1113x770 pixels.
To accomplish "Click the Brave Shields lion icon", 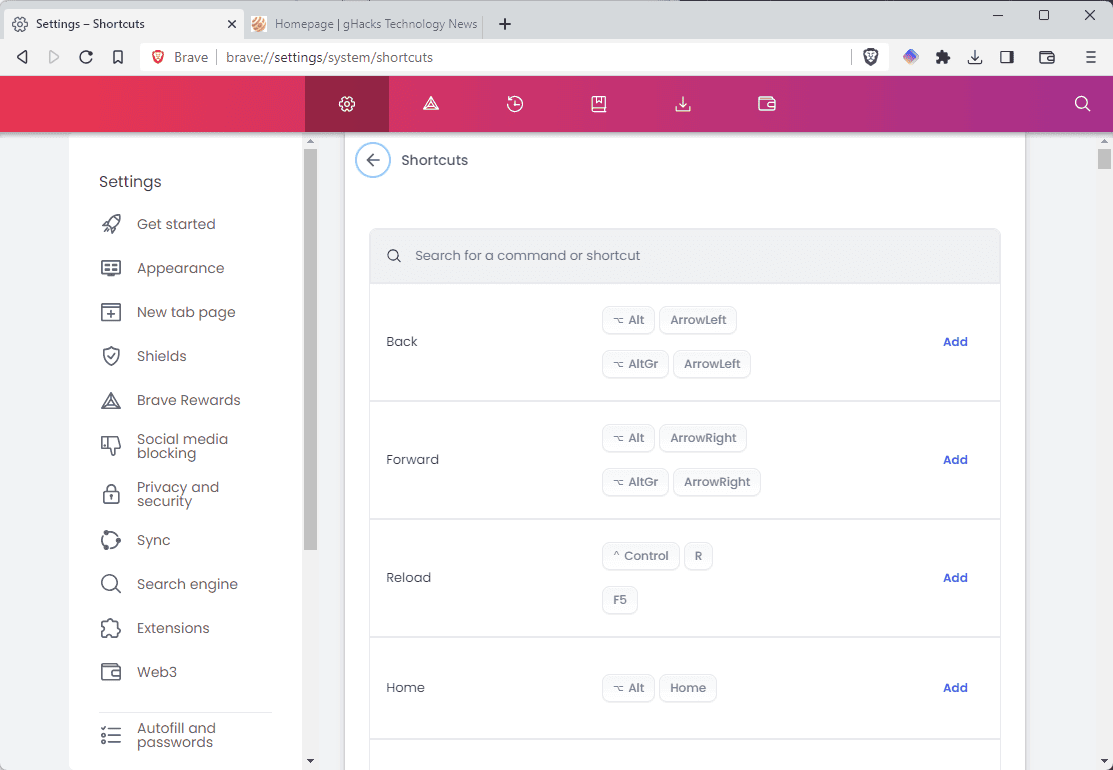I will 871,57.
